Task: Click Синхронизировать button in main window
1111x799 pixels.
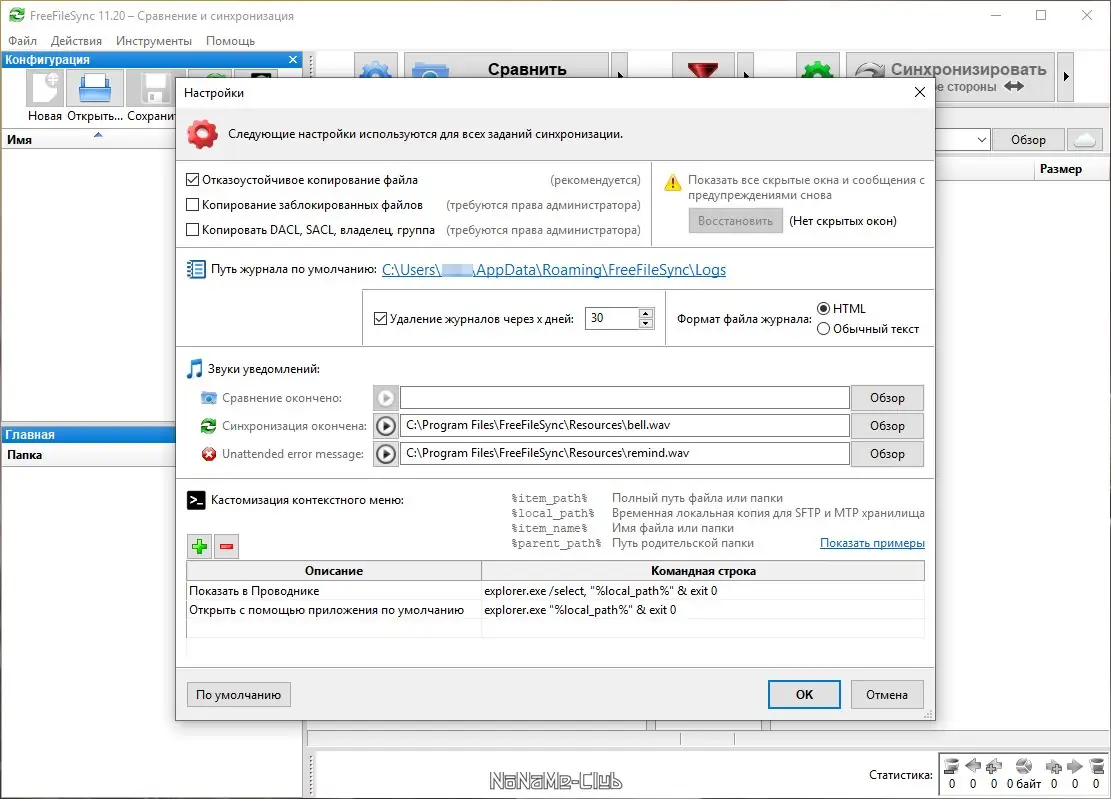Action: coord(950,76)
